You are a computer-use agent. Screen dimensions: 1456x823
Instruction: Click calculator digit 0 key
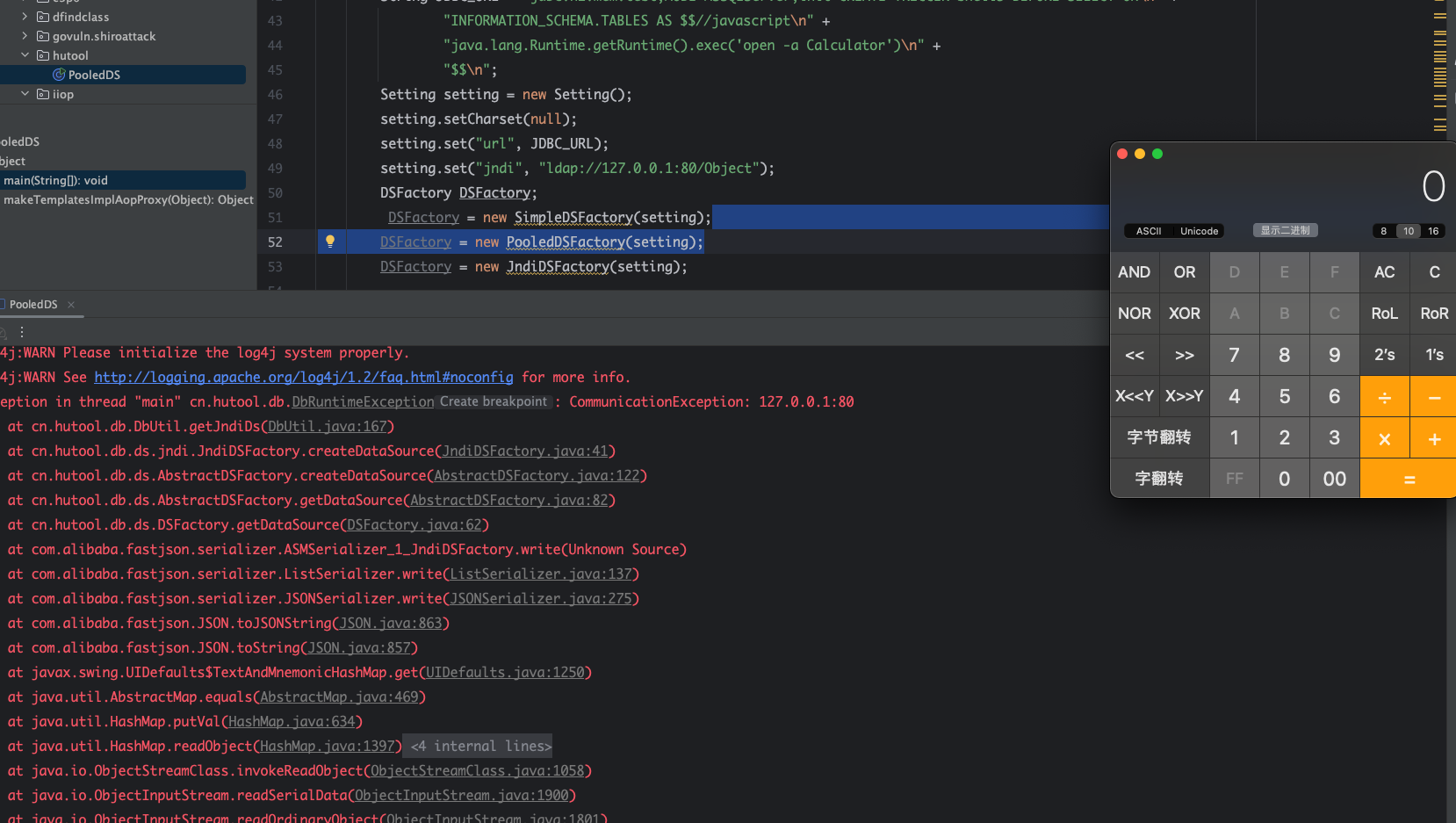(1285, 479)
